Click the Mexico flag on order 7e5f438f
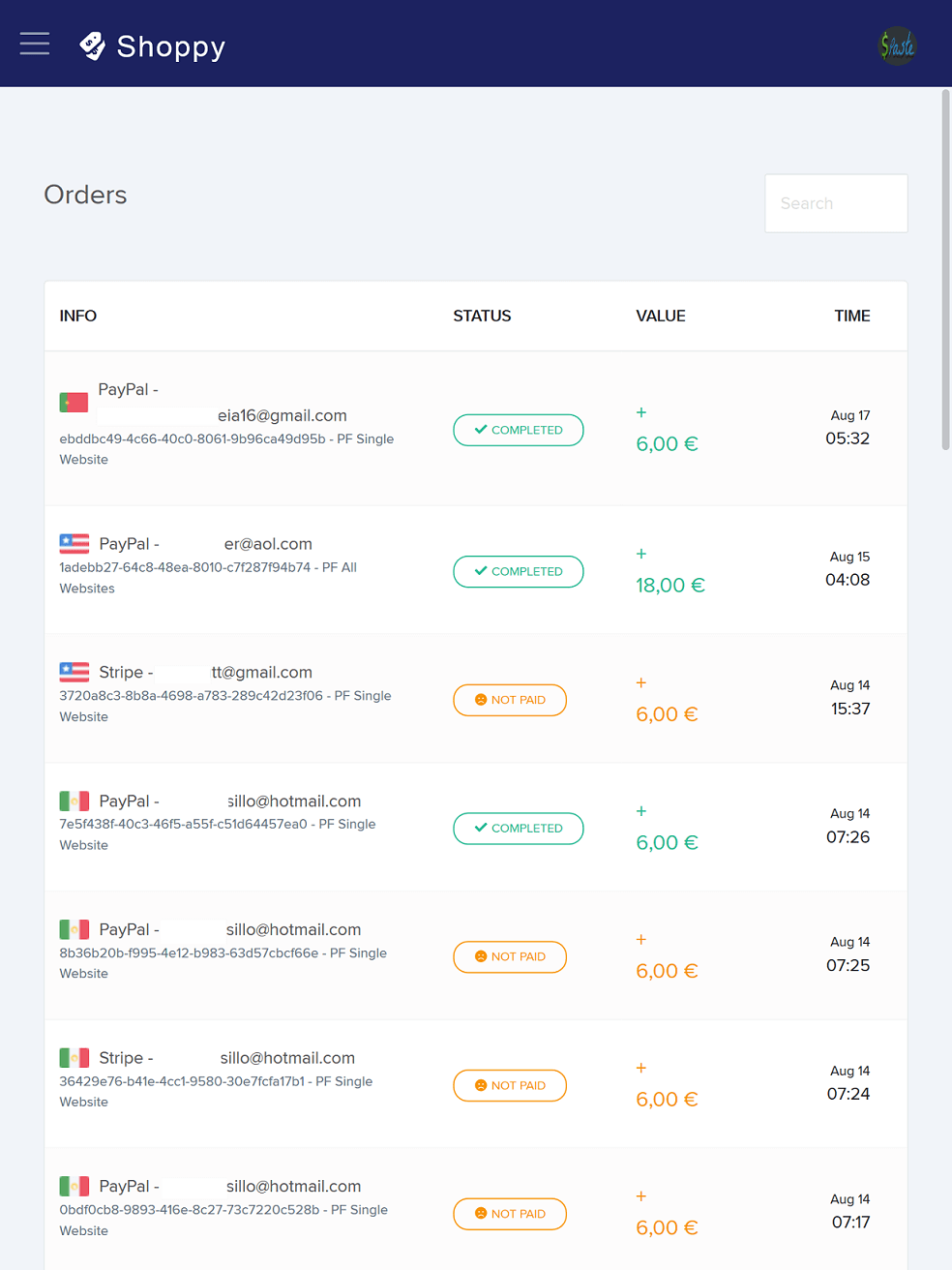 pos(74,801)
